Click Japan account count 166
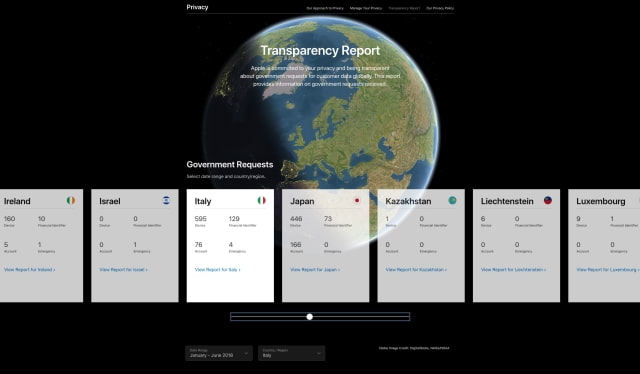640x374 pixels. 296,245
